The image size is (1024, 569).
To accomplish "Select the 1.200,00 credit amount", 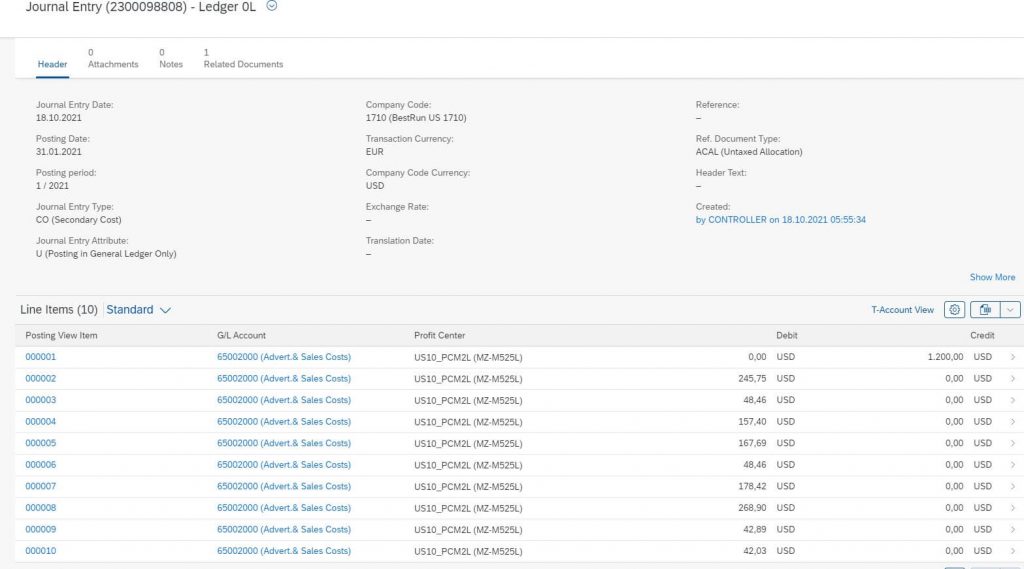I will click(945, 357).
